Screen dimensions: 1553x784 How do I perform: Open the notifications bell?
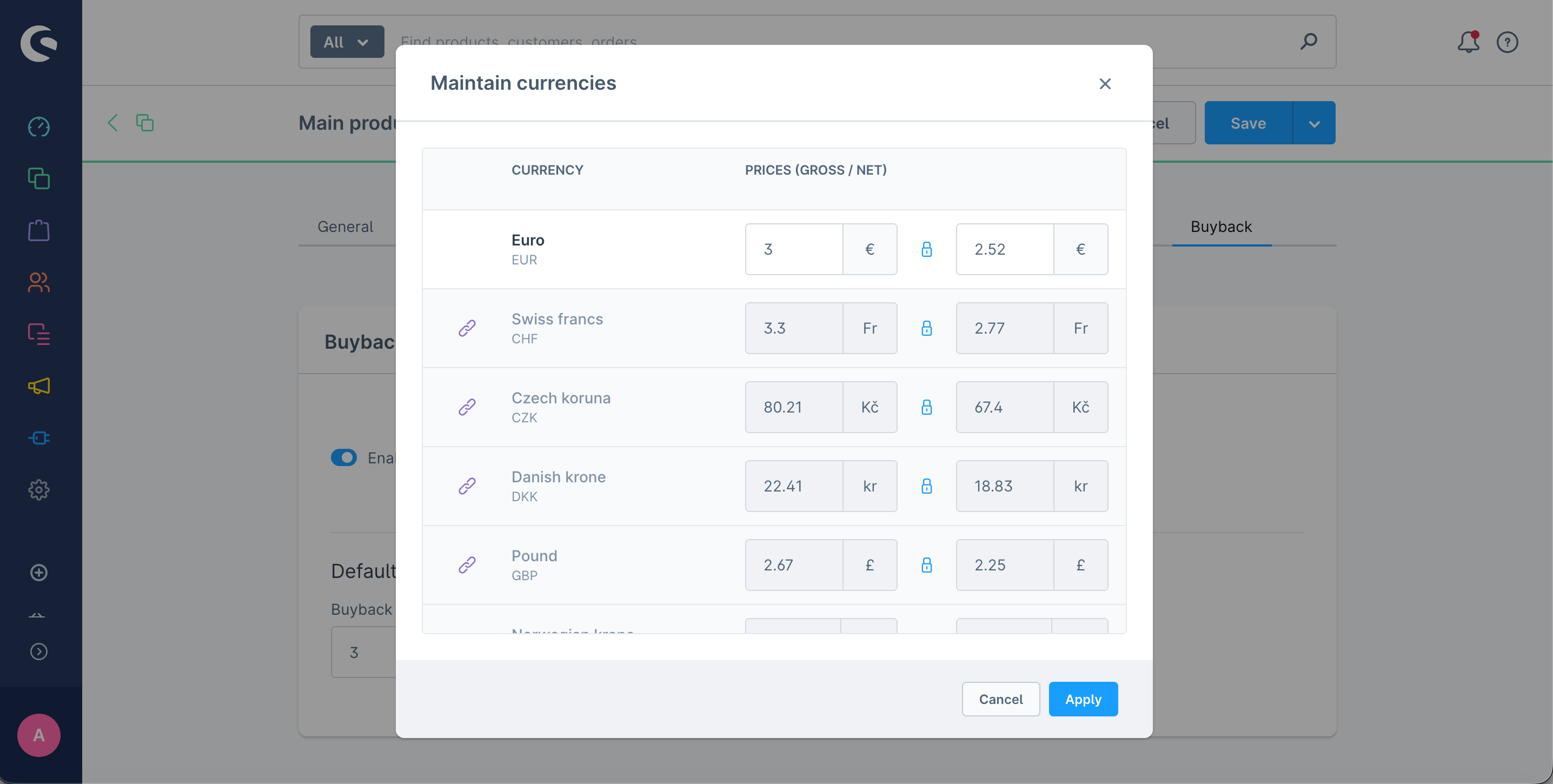pos(1469,42)
